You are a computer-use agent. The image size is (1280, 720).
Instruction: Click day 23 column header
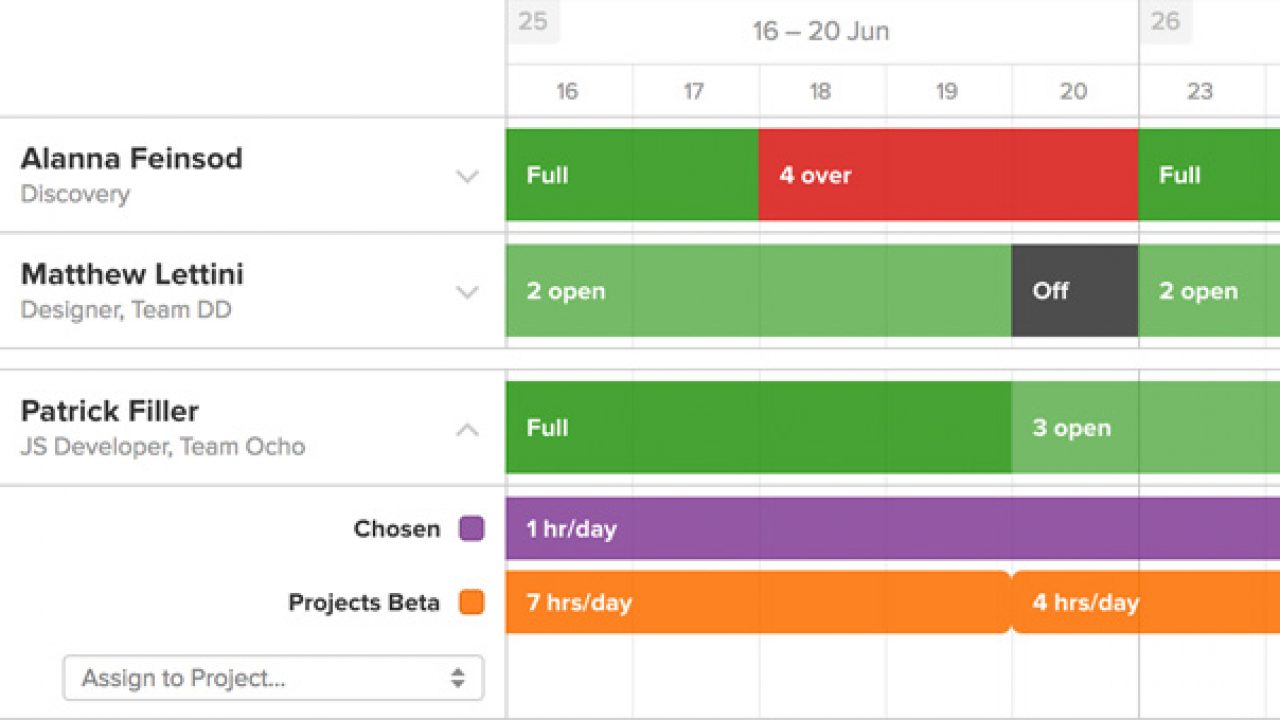pos(1199,92)
